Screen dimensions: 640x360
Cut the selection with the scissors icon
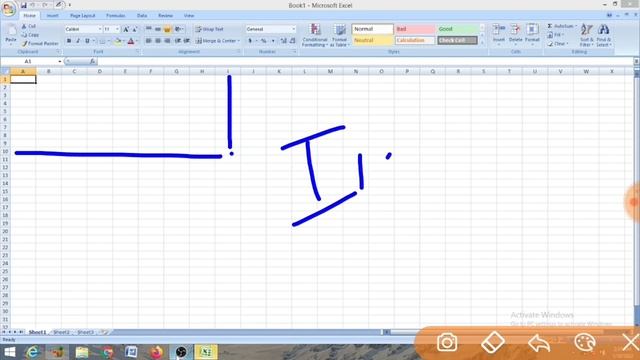coord(24,26)
